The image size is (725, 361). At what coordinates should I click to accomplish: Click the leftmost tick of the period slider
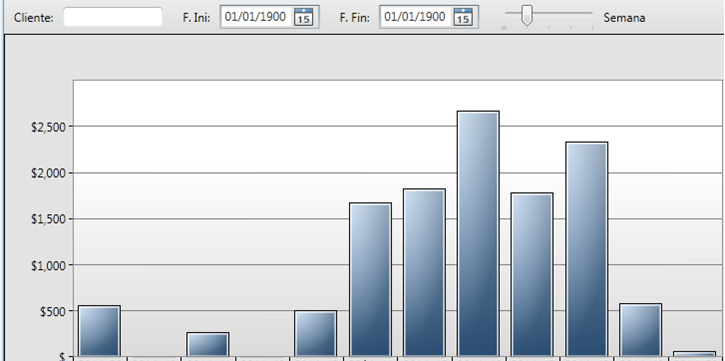504,28
